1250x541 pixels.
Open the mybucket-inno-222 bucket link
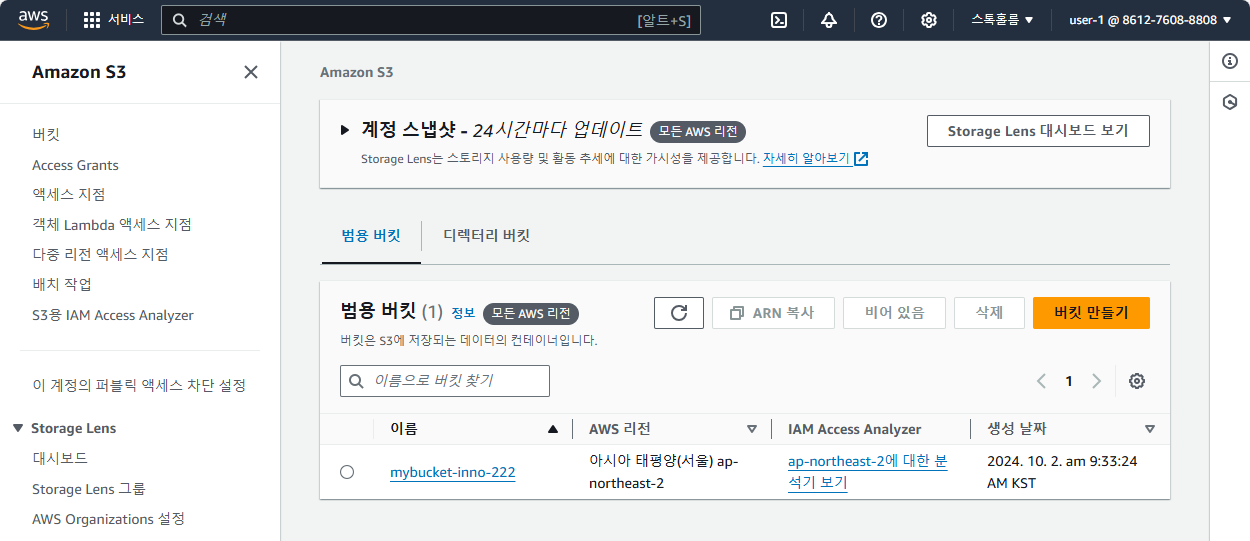click(453, 472)
